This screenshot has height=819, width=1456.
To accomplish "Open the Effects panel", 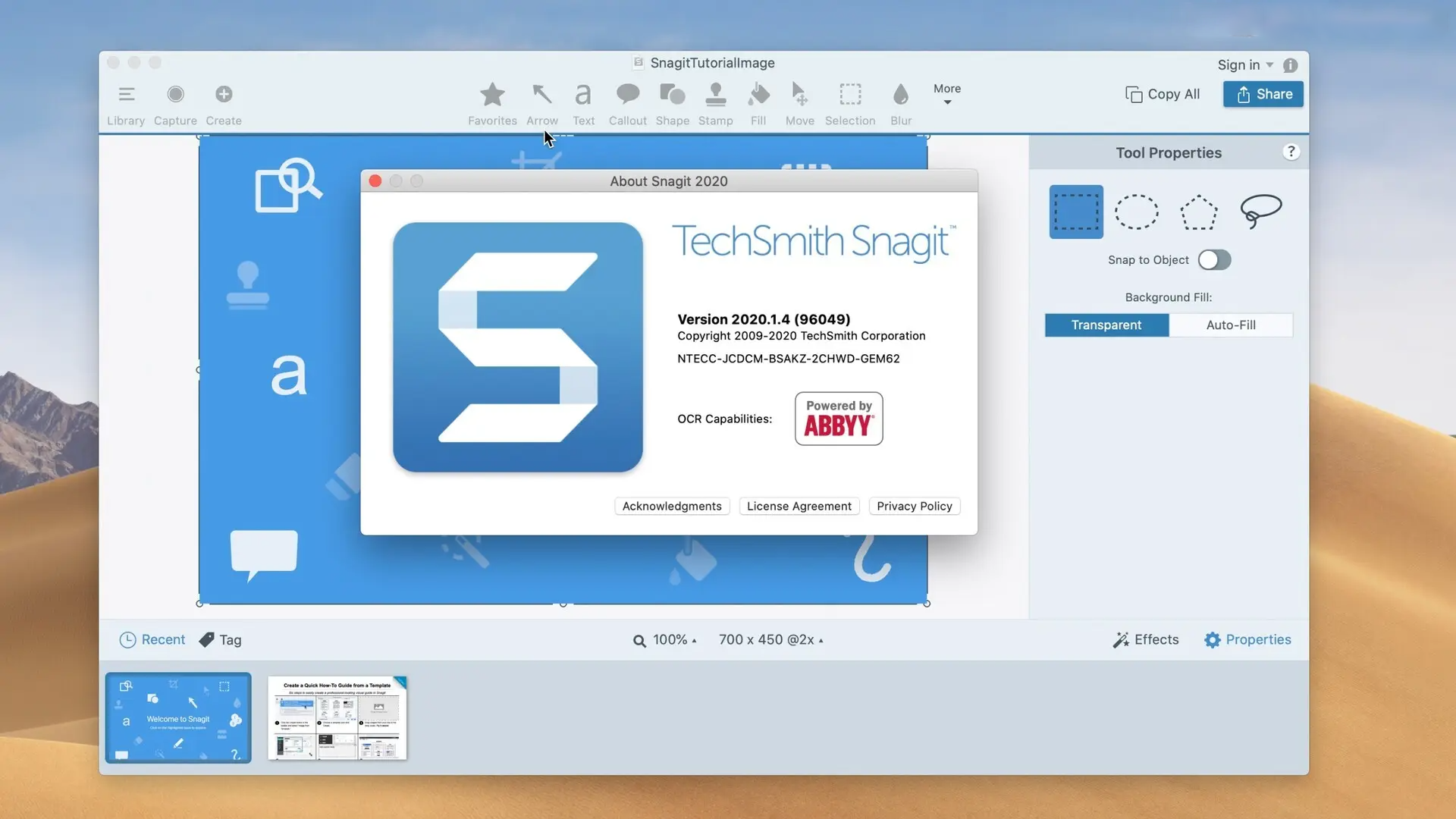I will tap(1146, 640).
